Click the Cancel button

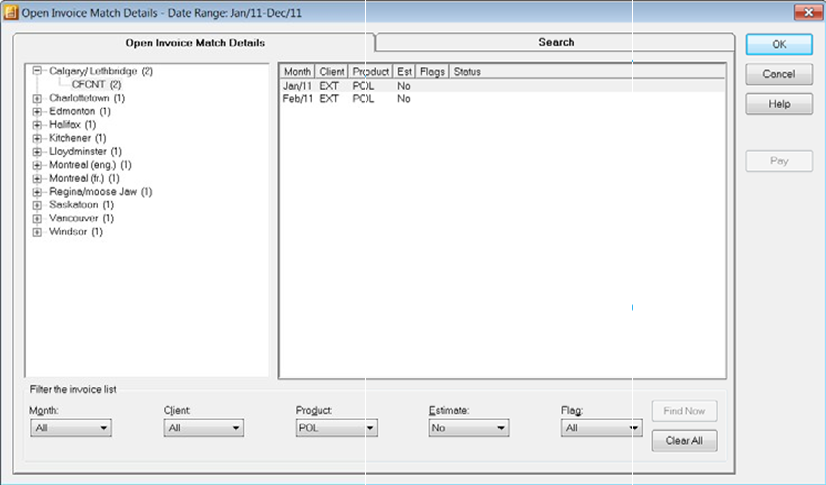tap(779, 74)
